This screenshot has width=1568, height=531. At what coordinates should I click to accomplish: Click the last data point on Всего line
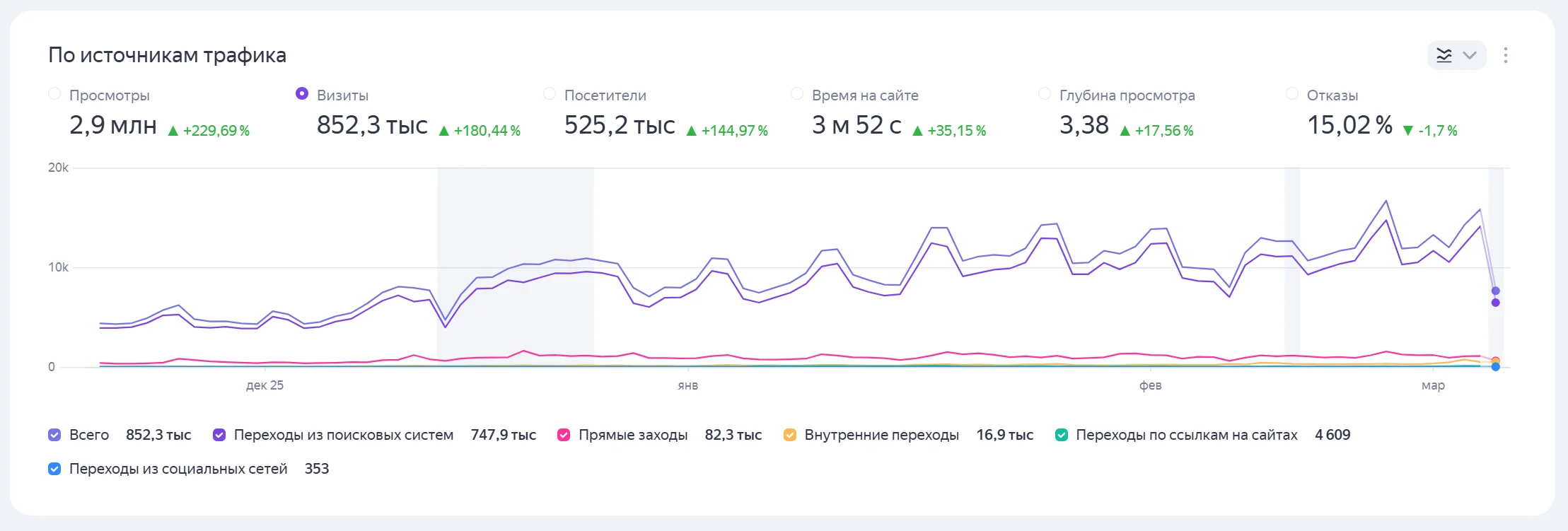[1495, 291]
